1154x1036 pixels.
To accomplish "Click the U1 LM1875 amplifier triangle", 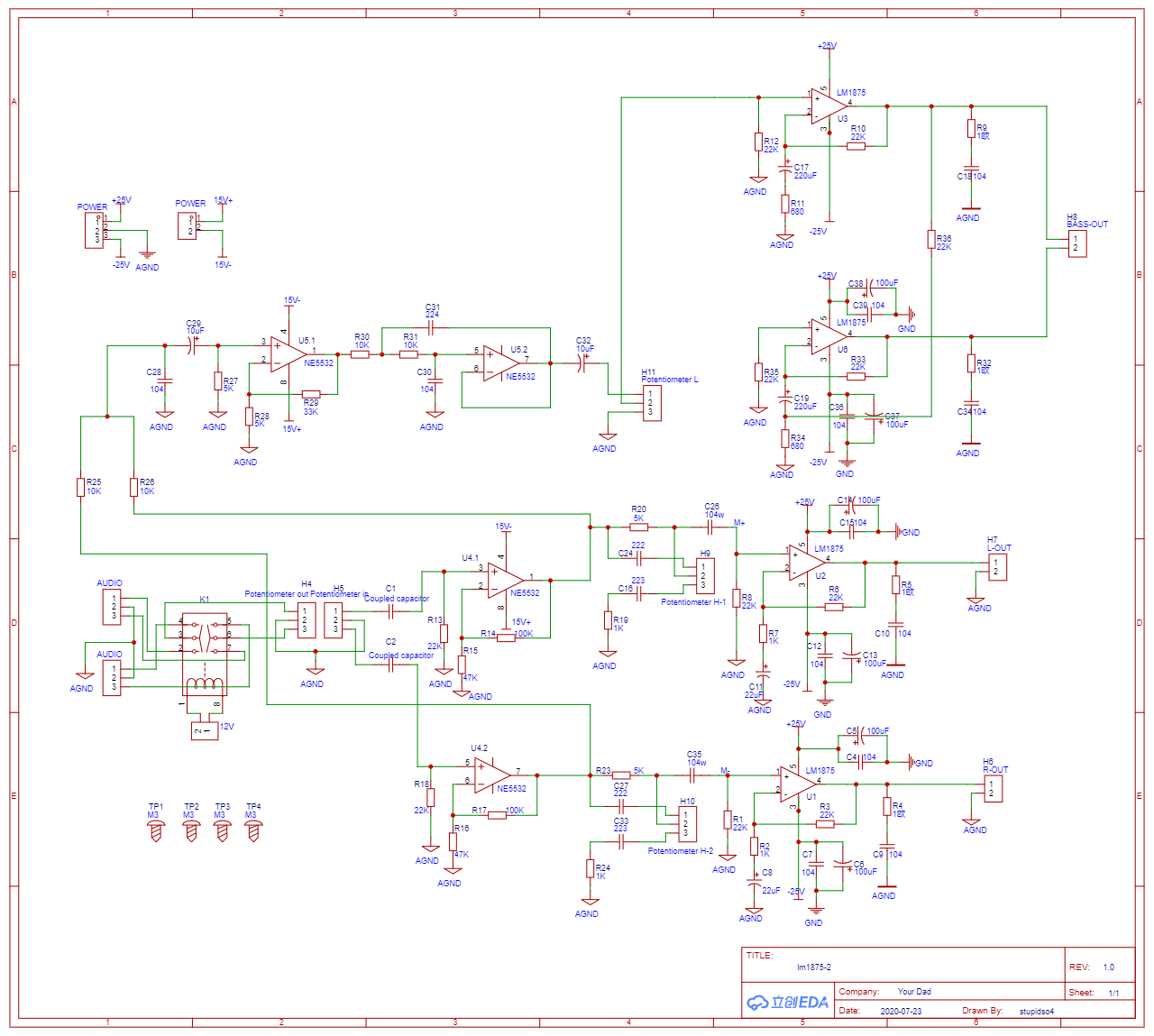I will (x=800, y=784).
